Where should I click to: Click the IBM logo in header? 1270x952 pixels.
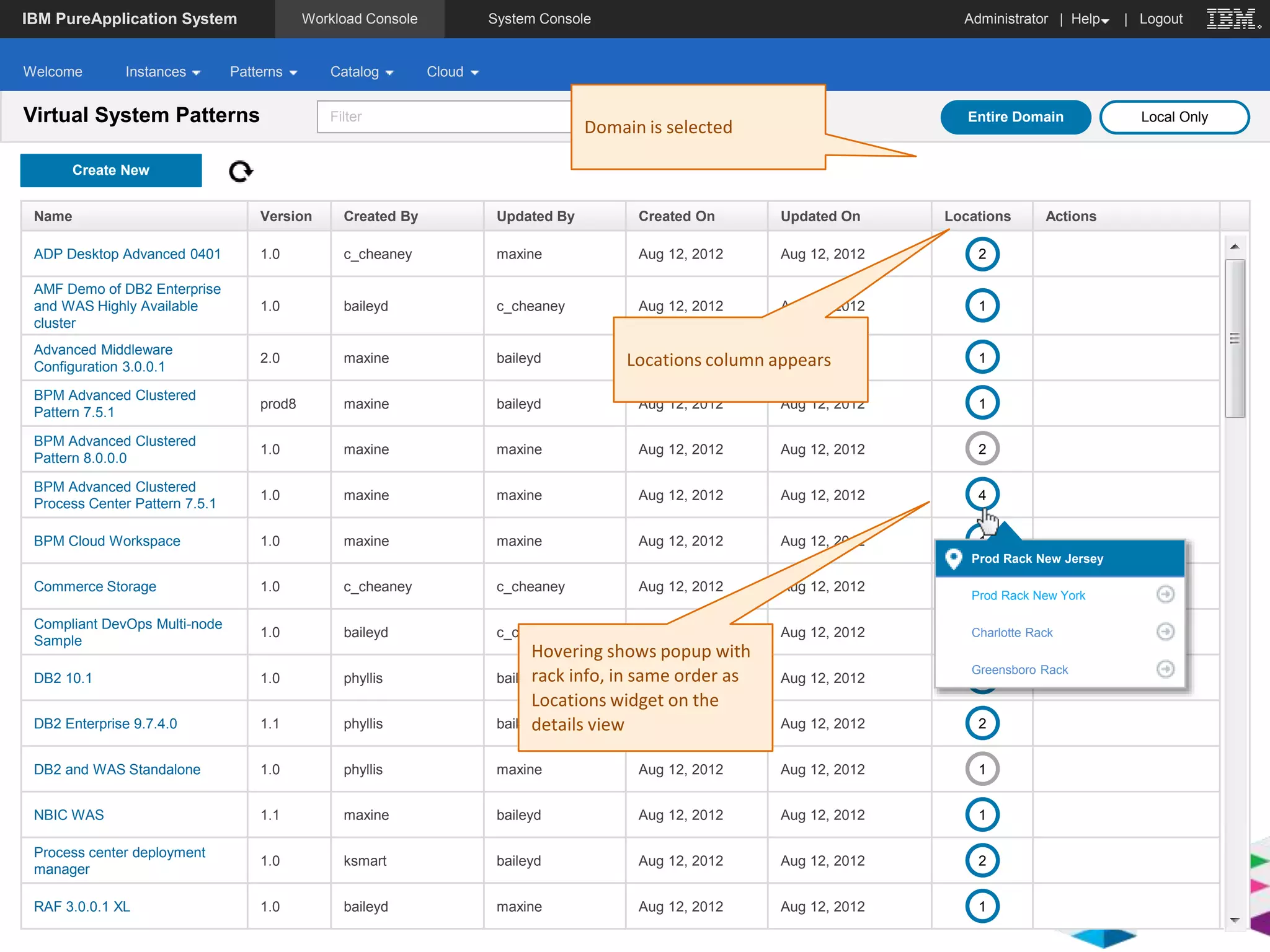1233,19
